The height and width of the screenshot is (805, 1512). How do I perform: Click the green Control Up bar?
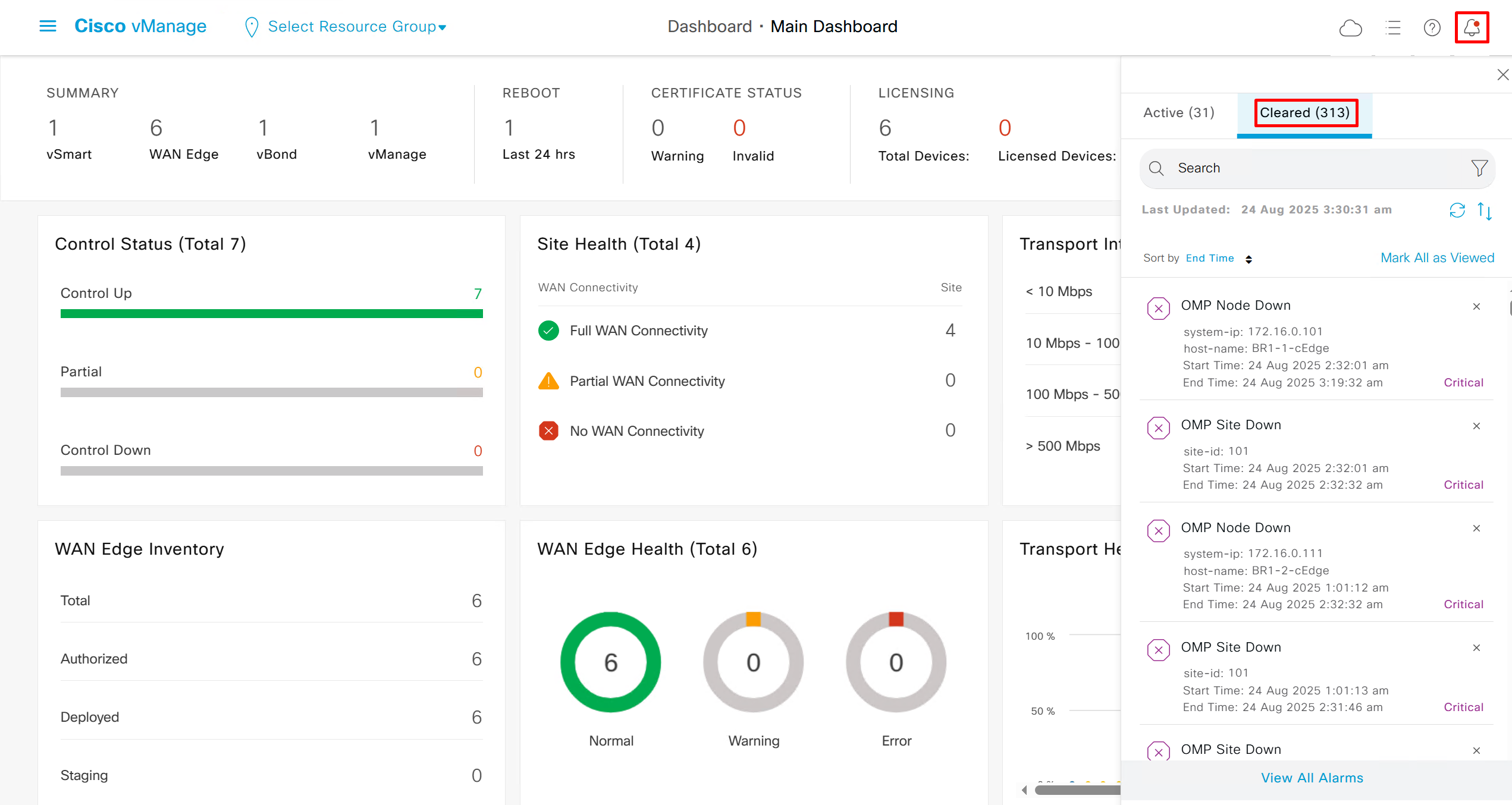(271, 313)
